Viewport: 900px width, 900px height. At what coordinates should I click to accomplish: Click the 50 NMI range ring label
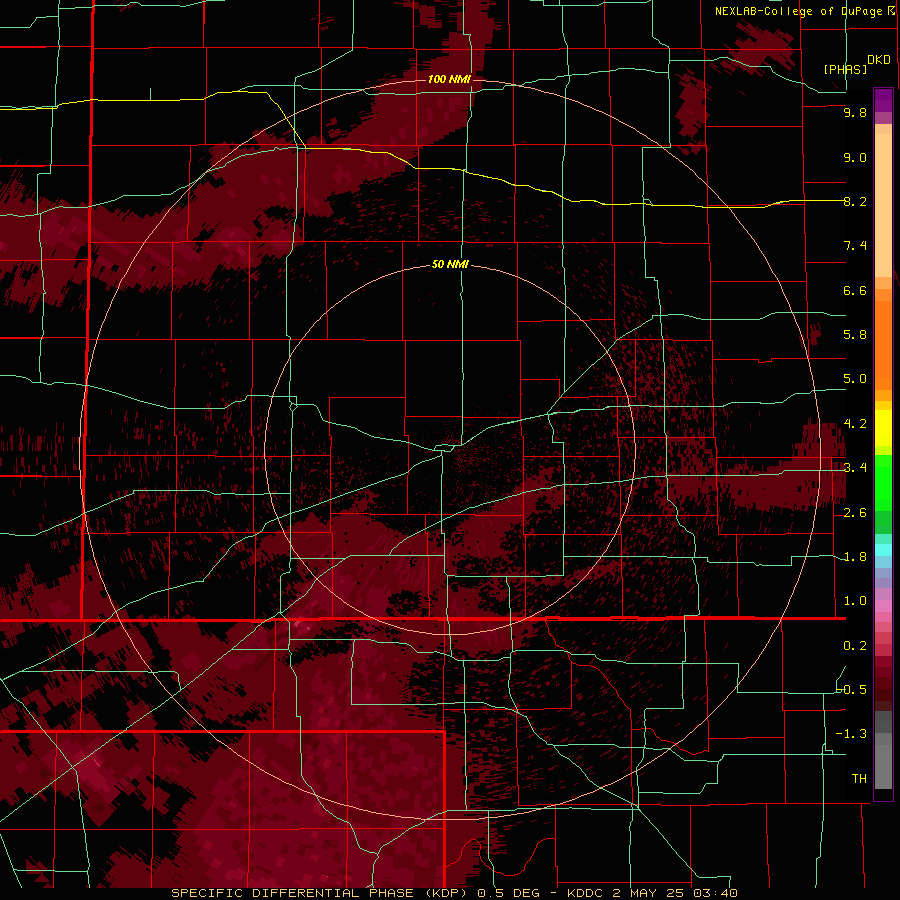[450, 264]
